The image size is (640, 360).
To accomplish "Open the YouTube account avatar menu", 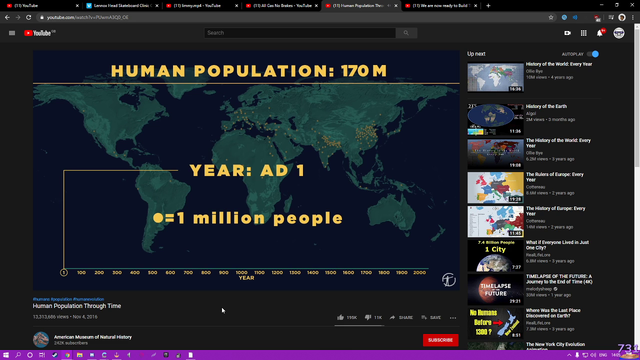I will [619, 33].
